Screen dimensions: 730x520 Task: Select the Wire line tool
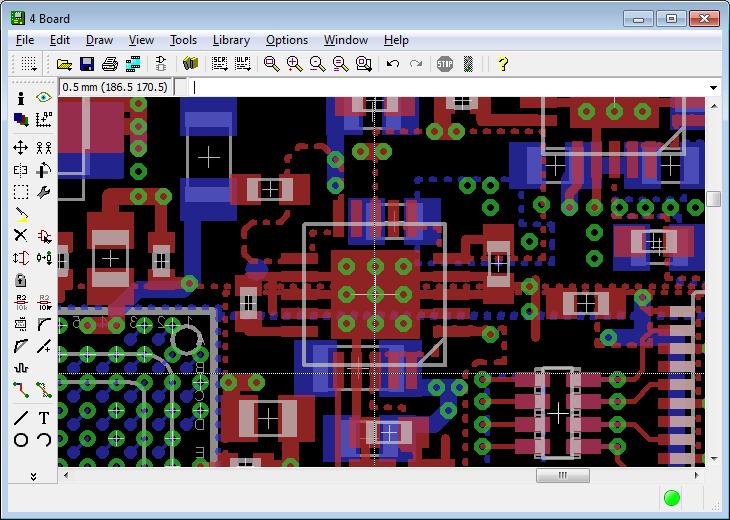20,418
